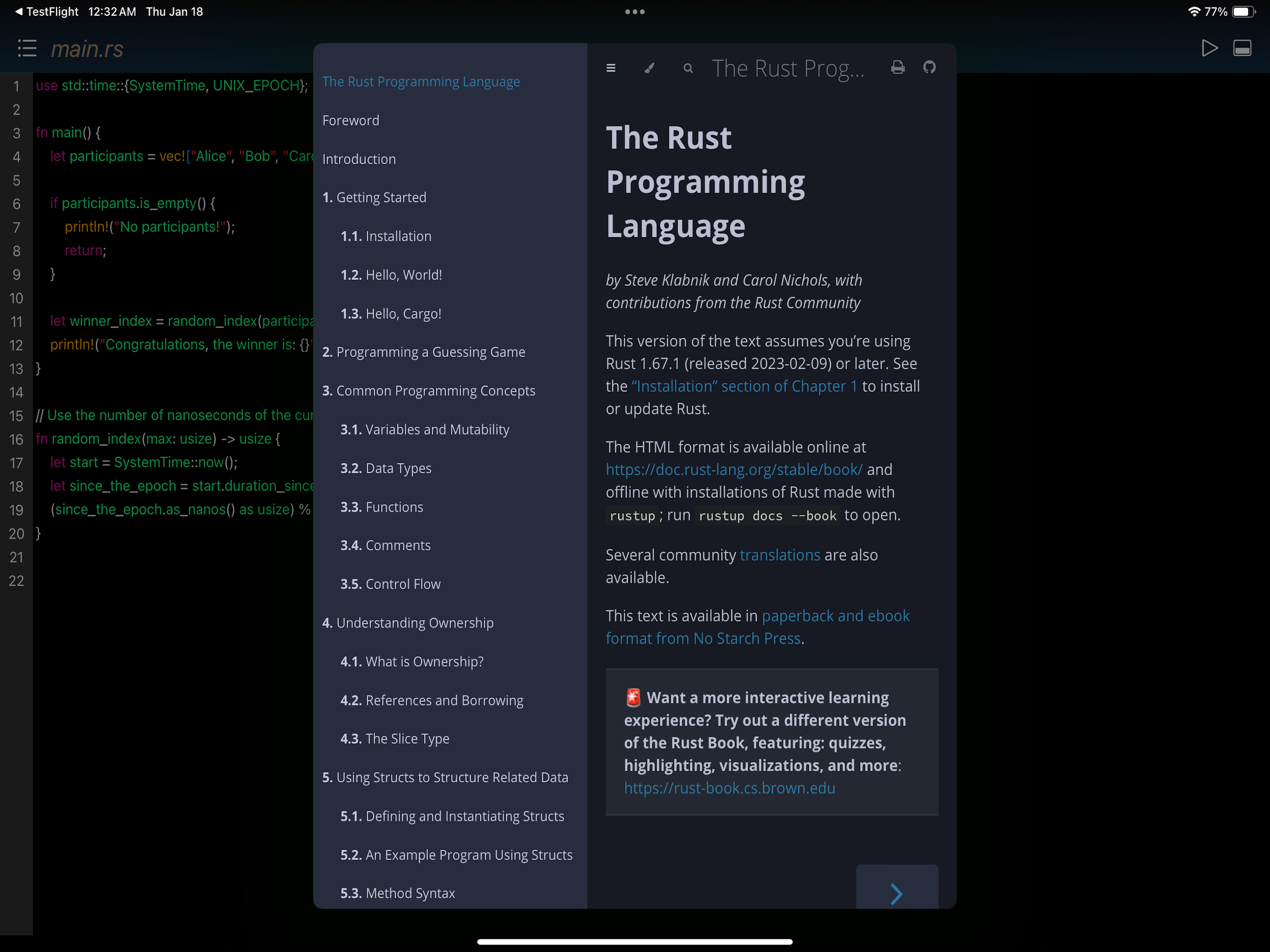Open the doc.rust-lang.org stable book link
1270x952 pixels.
[x=734, y=469]
